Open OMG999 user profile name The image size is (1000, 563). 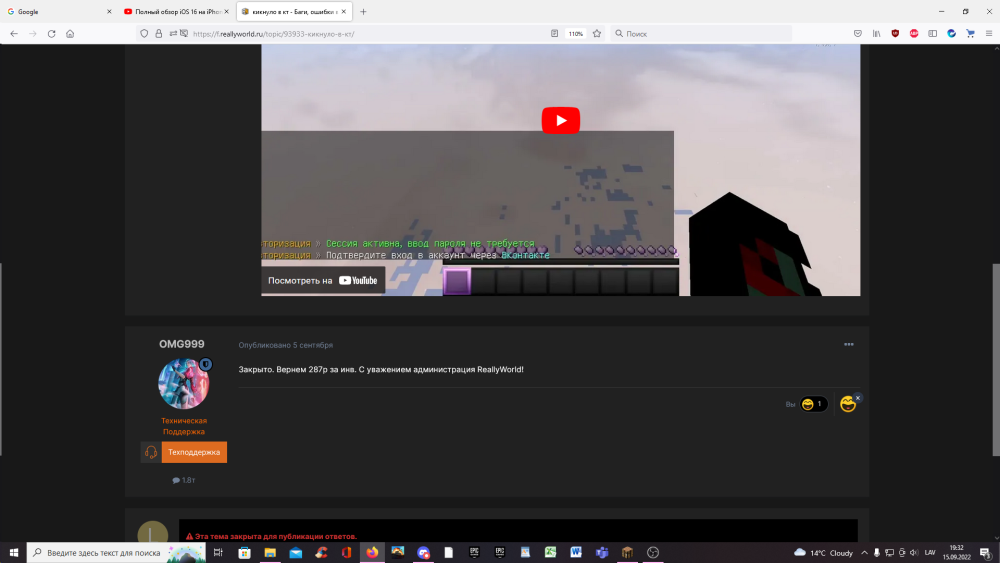coord(182,344)
